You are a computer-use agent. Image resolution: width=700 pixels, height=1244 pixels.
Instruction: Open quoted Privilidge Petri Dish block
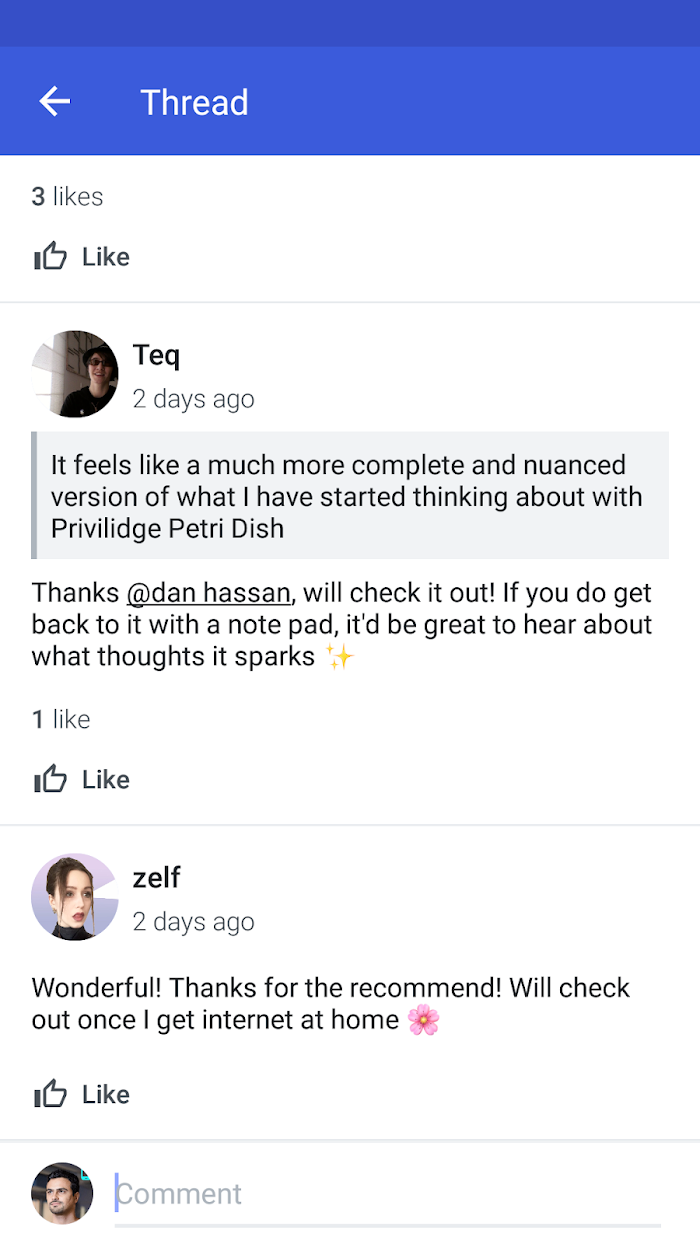pyautogui.click(x=350, y=495)
